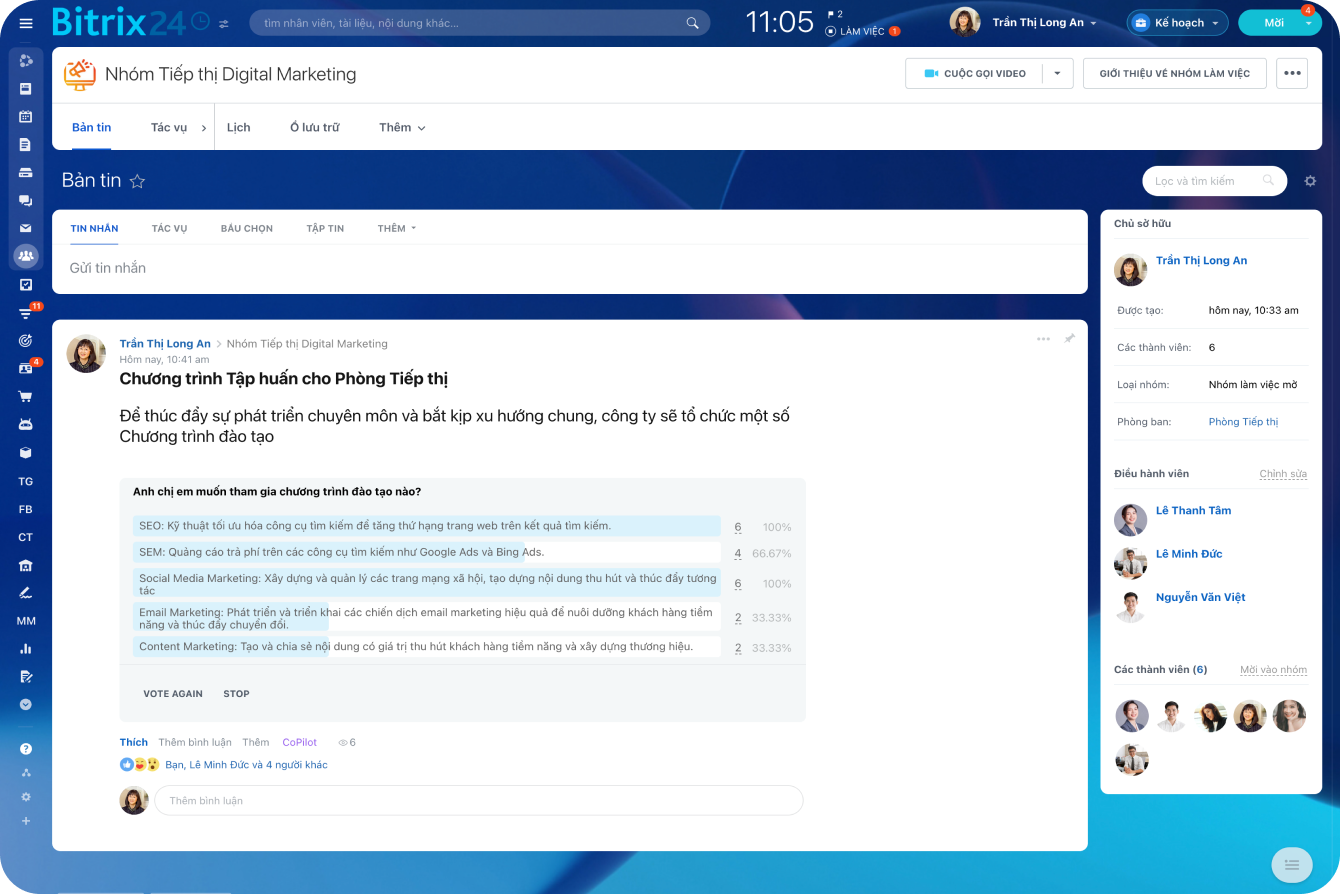Select the Bầu chọn post tab
The height and width of the screenshot is (894, 1340).
[246, 229]
